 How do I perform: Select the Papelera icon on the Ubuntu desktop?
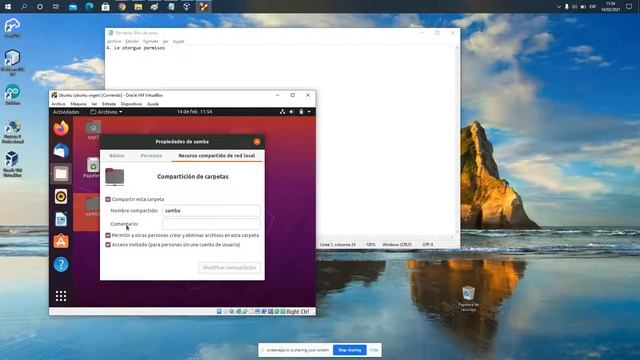pyautogui.click(x=93, y=167)
